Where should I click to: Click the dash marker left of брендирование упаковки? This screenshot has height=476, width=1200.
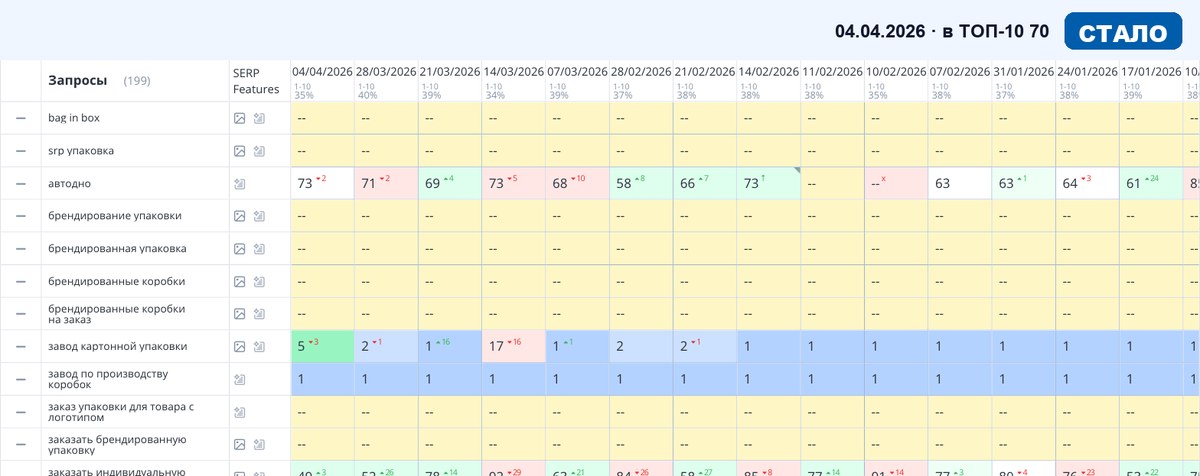pos(20,216)
